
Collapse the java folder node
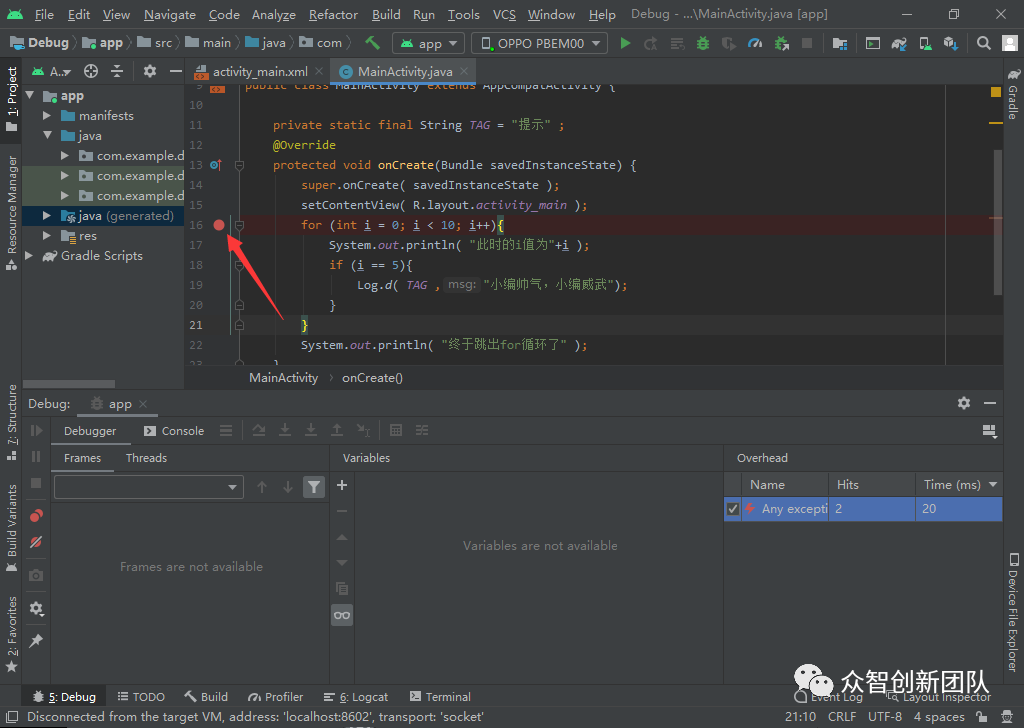click(47, 136)
